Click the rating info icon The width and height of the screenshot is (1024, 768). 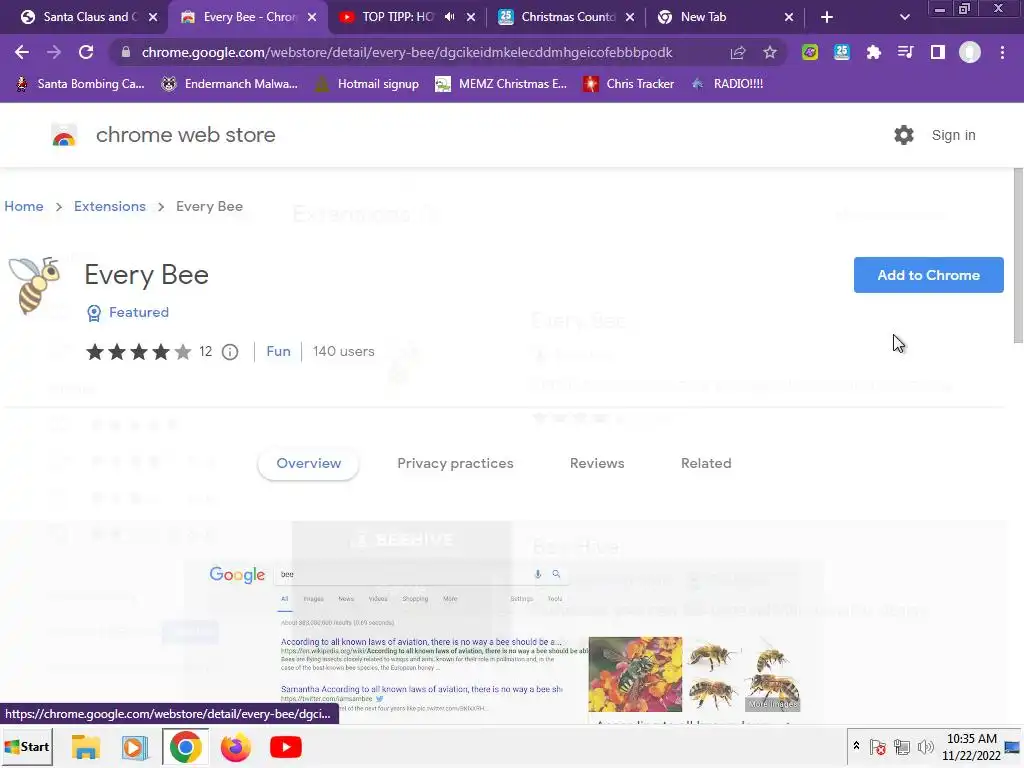point(230,352)
